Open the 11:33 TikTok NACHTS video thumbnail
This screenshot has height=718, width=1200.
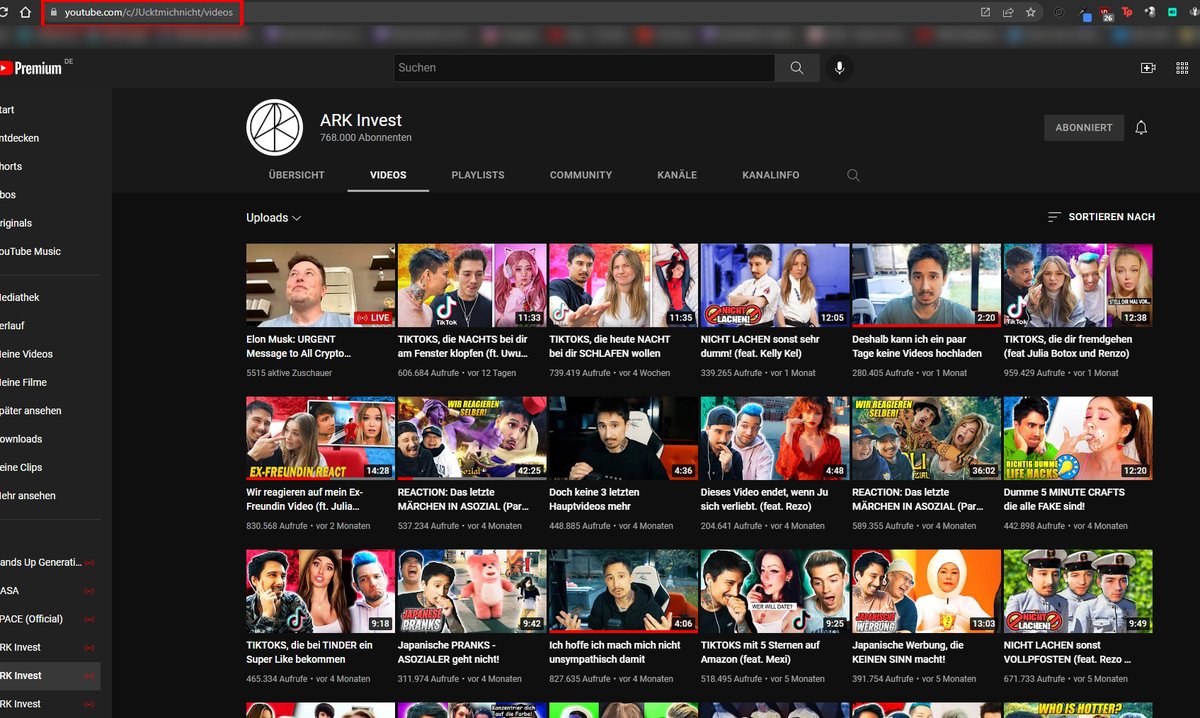472,285
